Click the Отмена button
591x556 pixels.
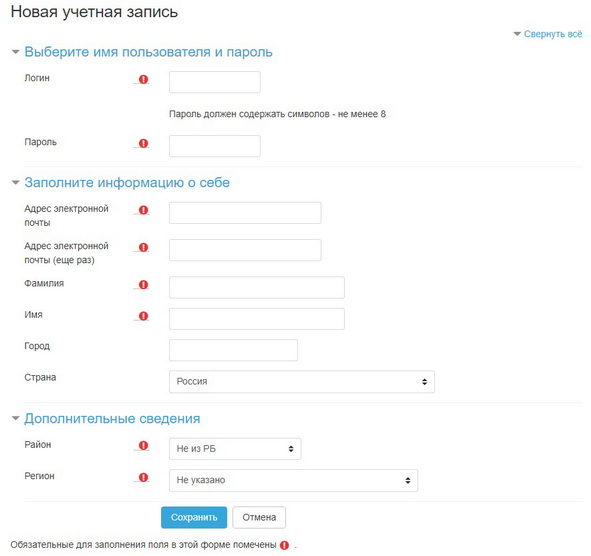tap(259, 517)
